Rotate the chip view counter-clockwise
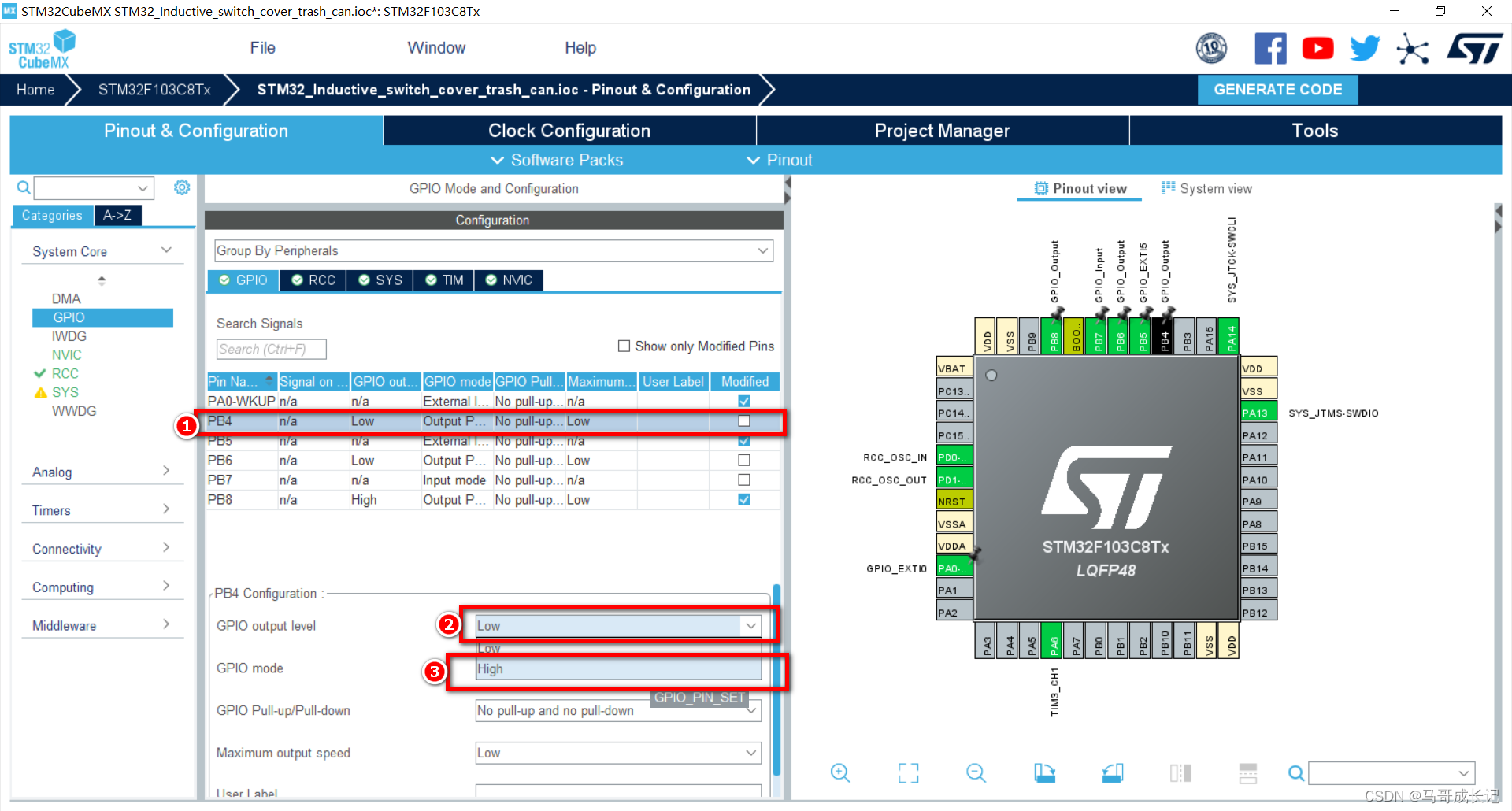1512x811 pixels. point(1113,773)
